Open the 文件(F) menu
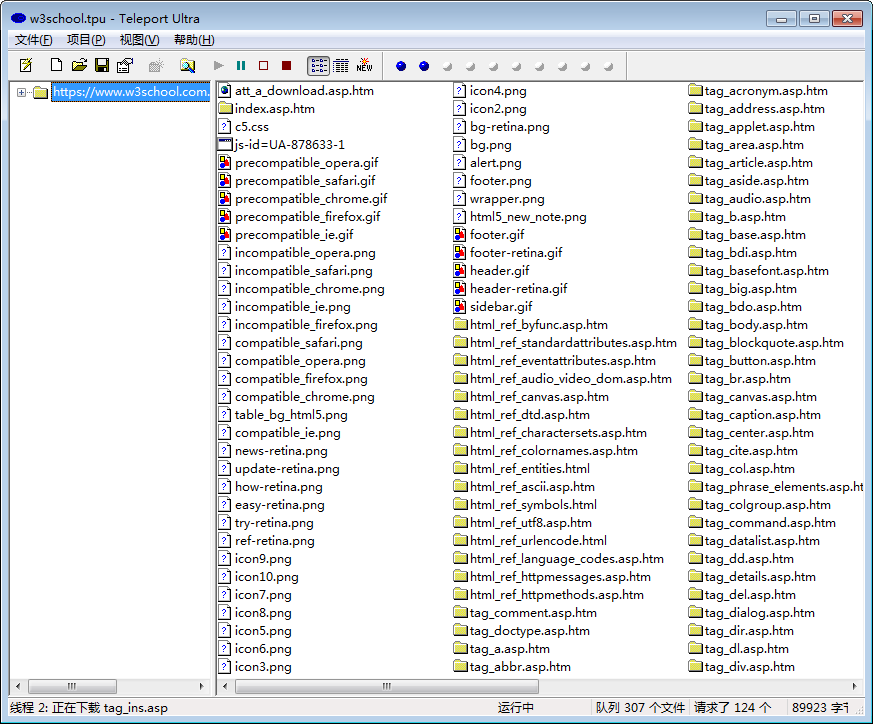The image size is (873, 724). 33,40
